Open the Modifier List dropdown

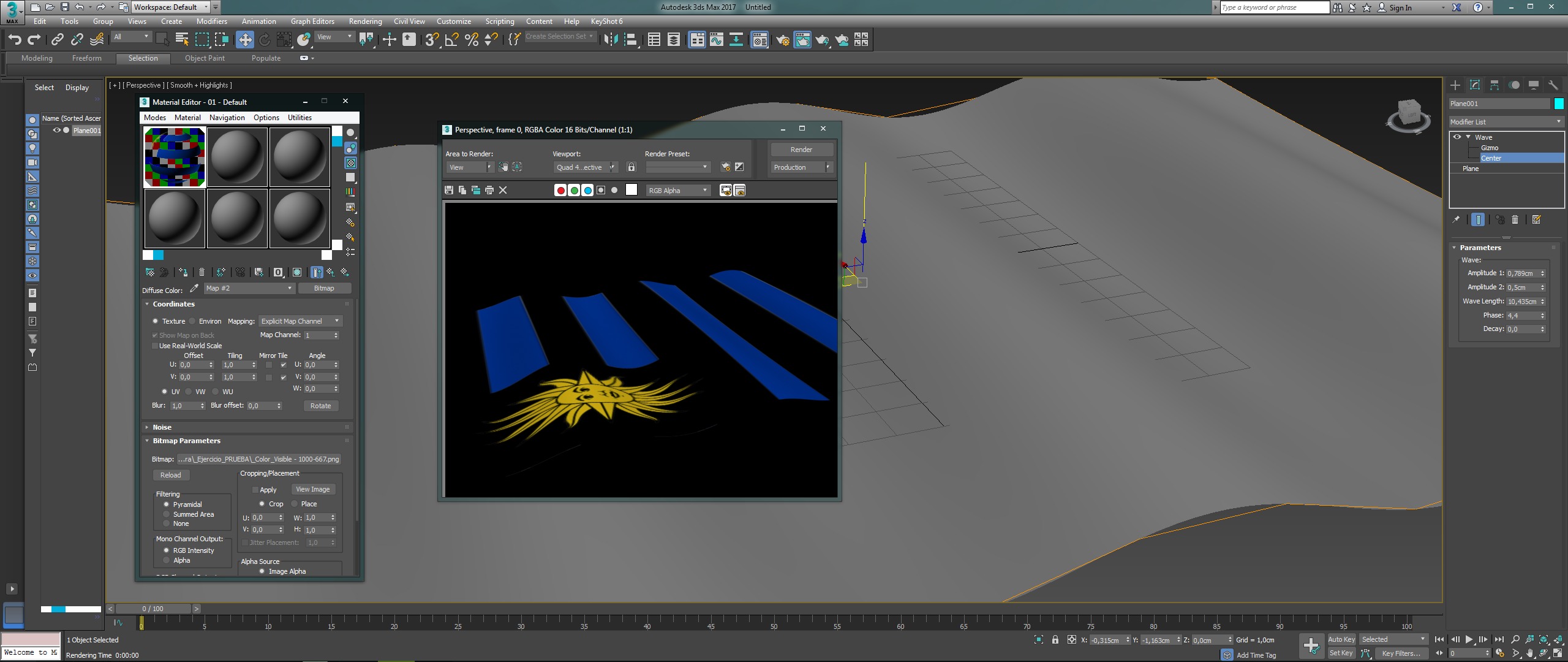pyautogui.click(x=1505, y=122)
